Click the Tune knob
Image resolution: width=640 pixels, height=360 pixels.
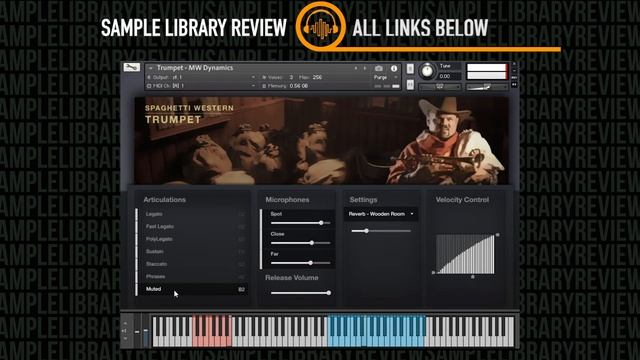(427, 71)
